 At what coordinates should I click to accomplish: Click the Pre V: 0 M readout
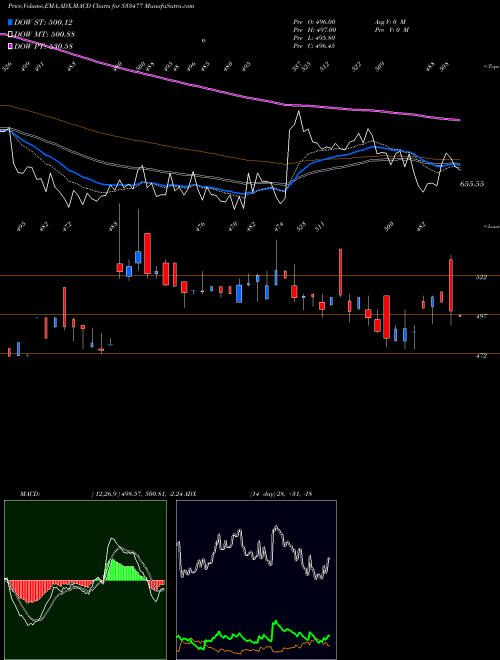391,30
